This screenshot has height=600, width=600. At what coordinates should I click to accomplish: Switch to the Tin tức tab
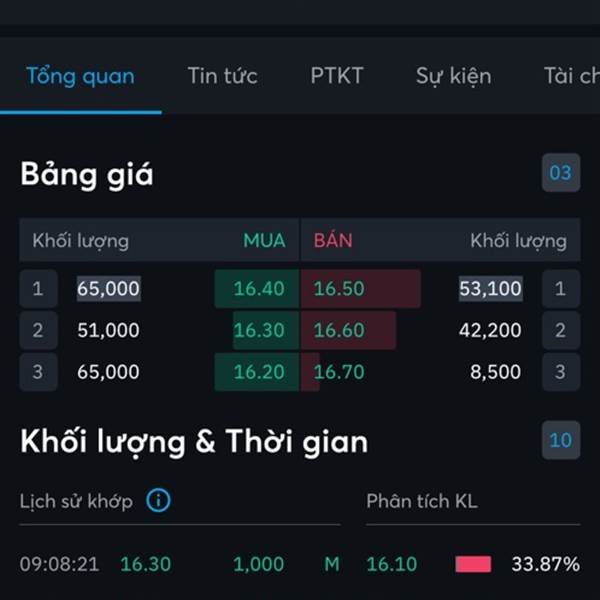(x=222, y=76)
